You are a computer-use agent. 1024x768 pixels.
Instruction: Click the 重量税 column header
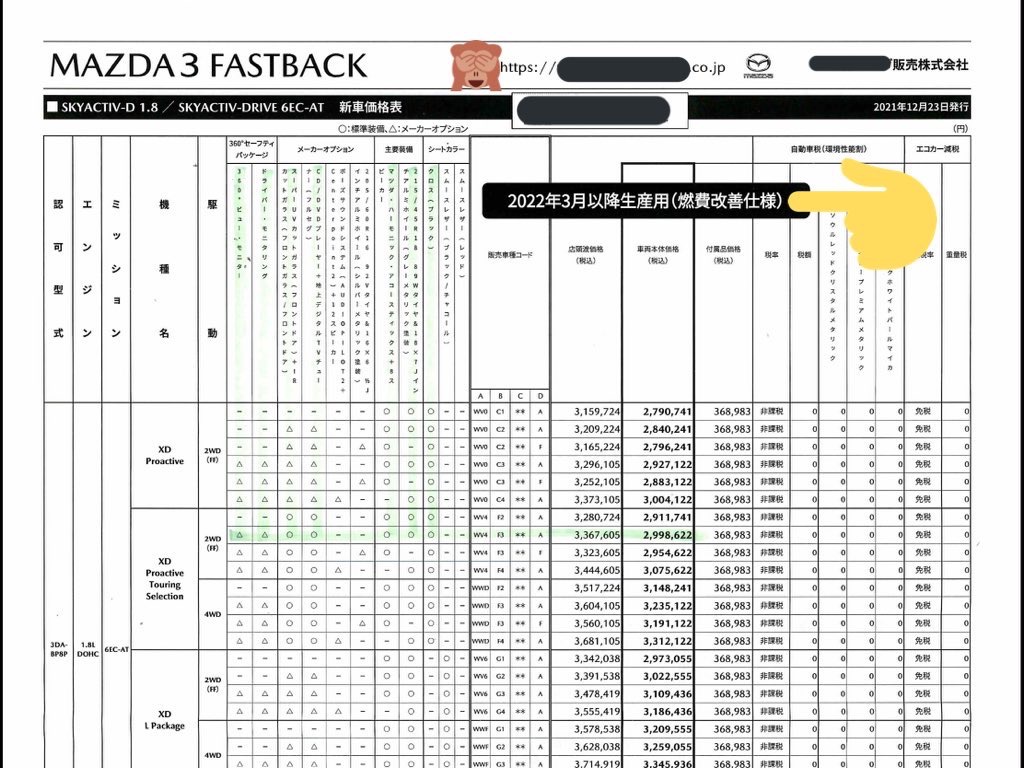[x=956, y=255]
